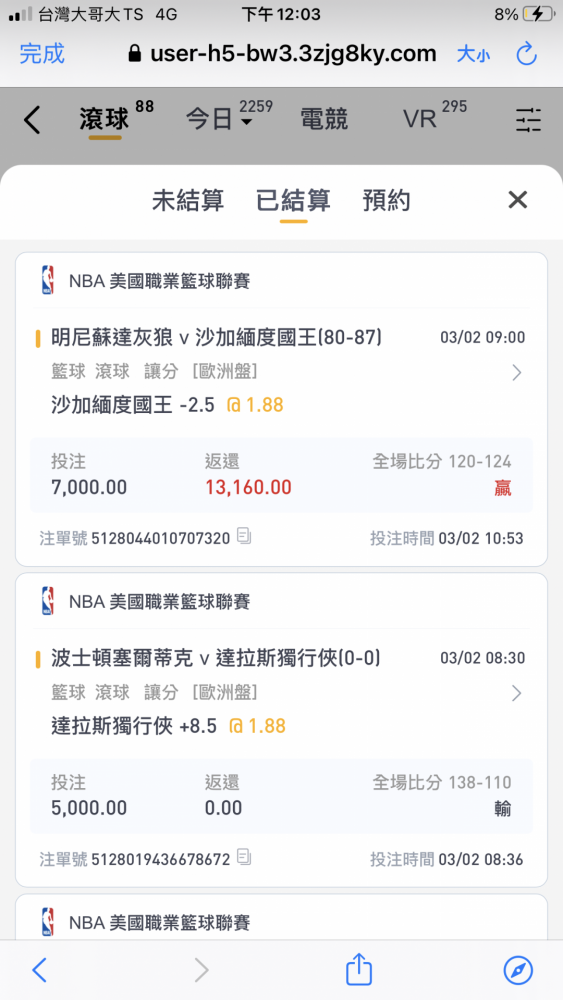
Task: Adjust text size with 大小 button
Action: [473, 54]
